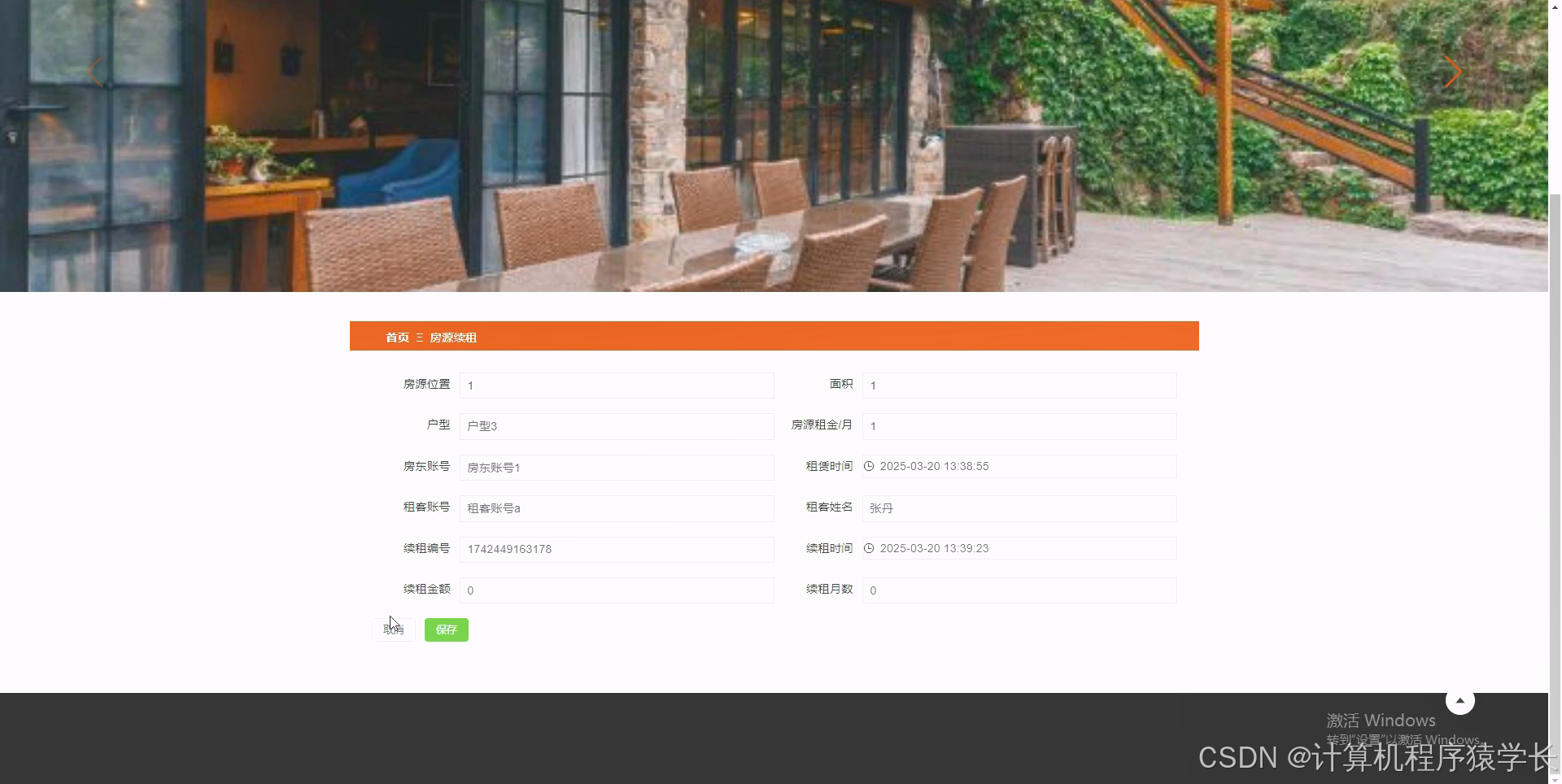Open the 续租时间 datetime picker
This screenshot has height=784, width=1562.
coord(1019,548)
